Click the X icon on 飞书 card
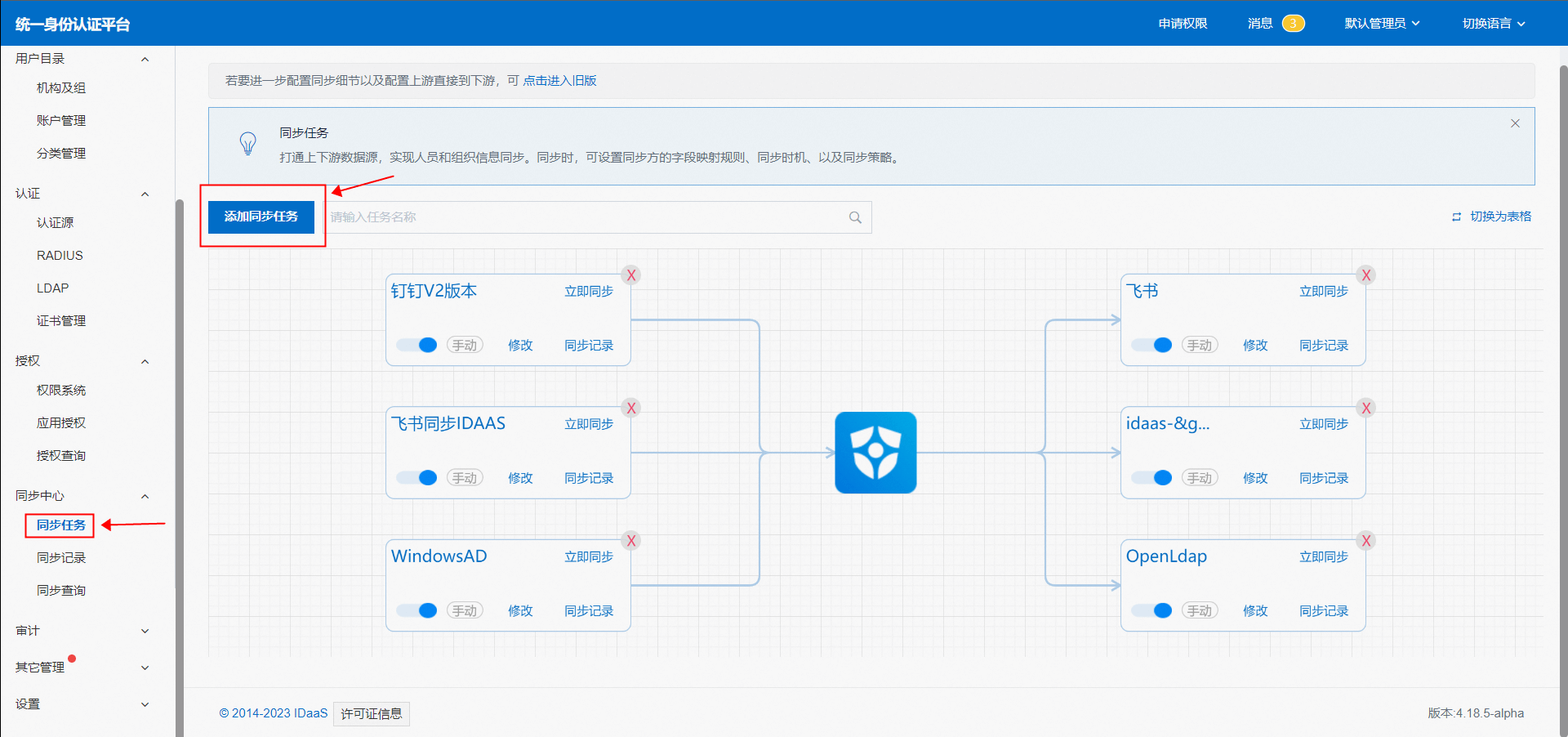Screen dimensions: 1568x737 click(1365, 275)
